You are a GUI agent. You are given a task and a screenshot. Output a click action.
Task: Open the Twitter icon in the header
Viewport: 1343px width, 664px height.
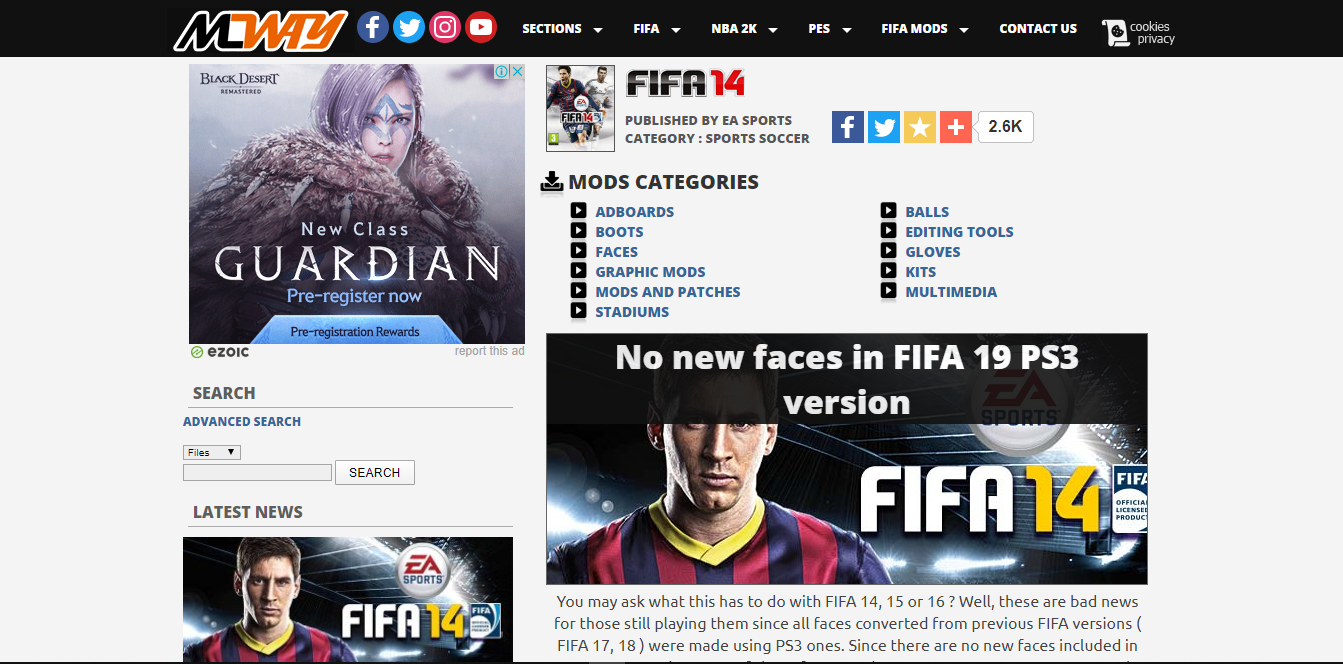tap(409, 27)
